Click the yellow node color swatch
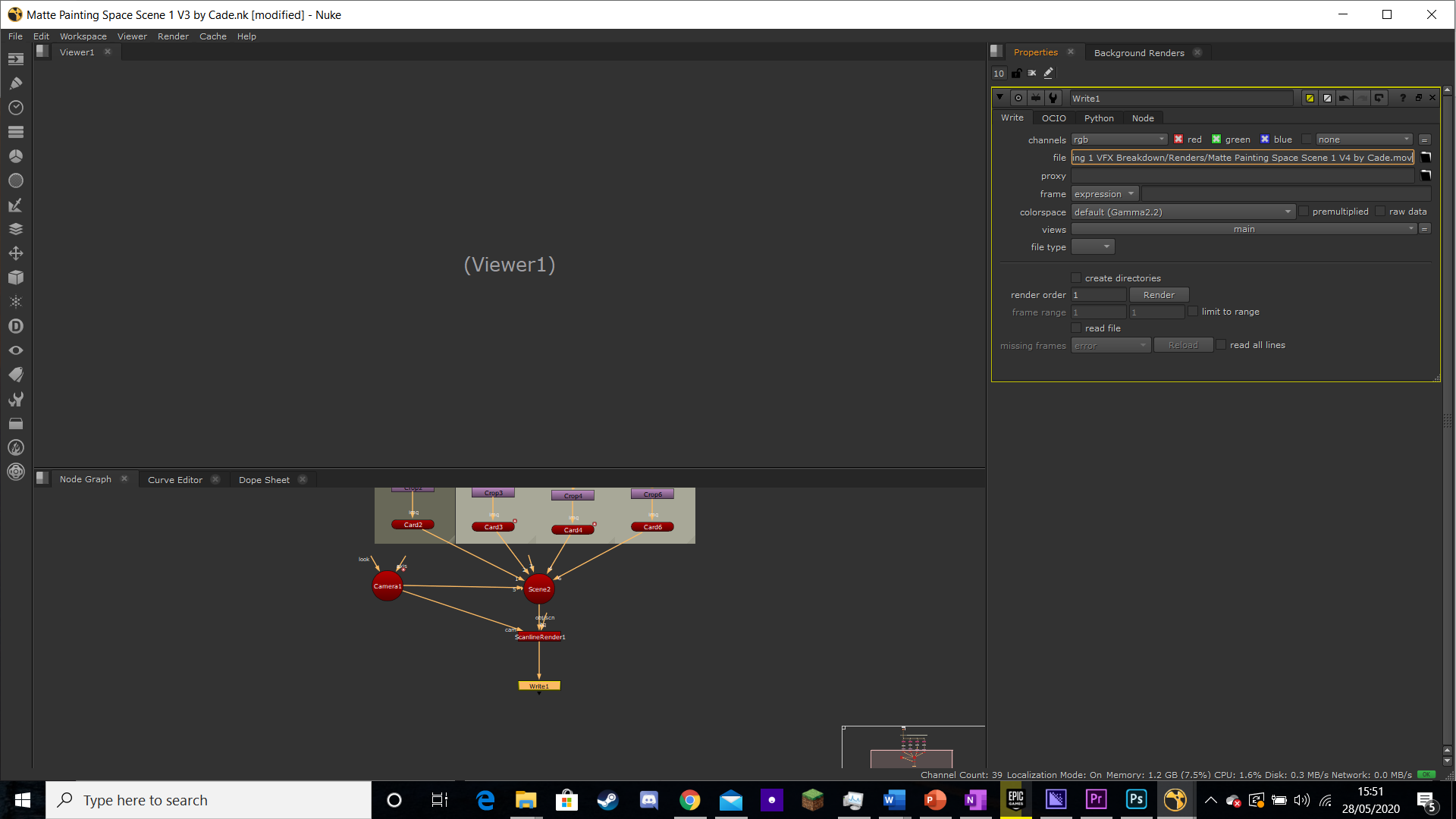Image resolution: width=1456 pixels, height=819 pixels. point(1310,98)
